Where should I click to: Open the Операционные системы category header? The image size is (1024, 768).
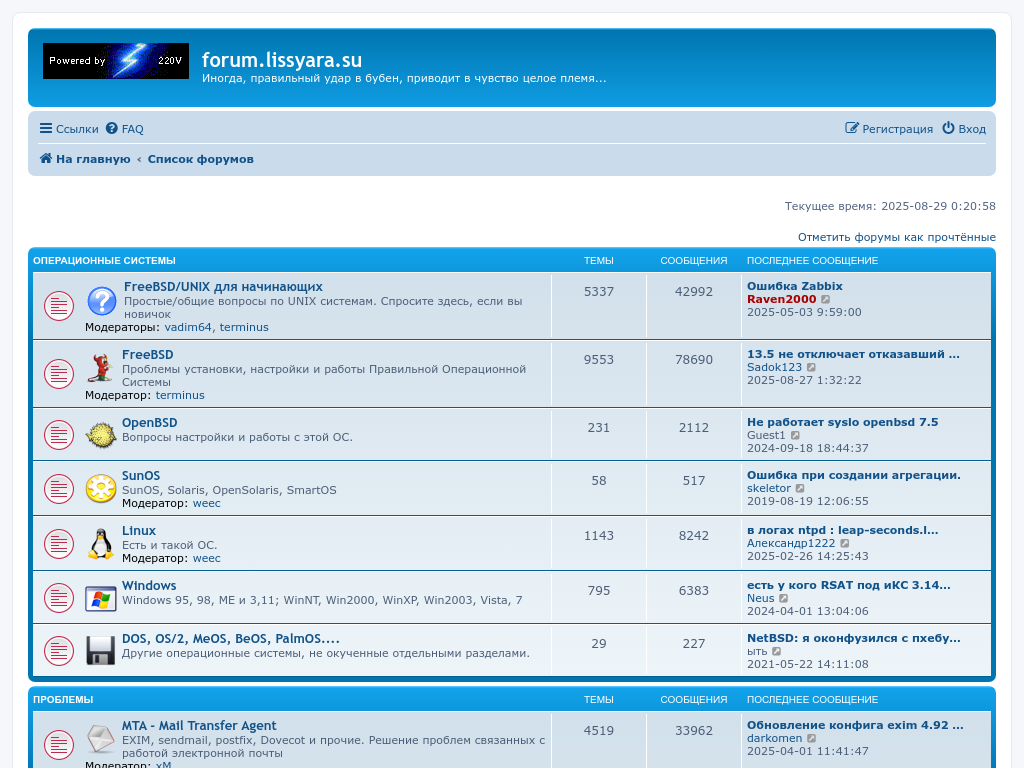click(x=104, y=261)
